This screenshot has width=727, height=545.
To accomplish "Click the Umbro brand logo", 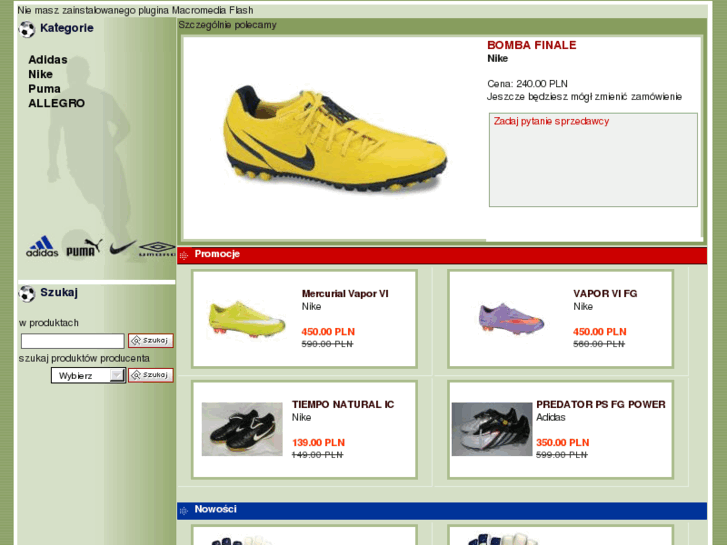I will coord(157,249).
